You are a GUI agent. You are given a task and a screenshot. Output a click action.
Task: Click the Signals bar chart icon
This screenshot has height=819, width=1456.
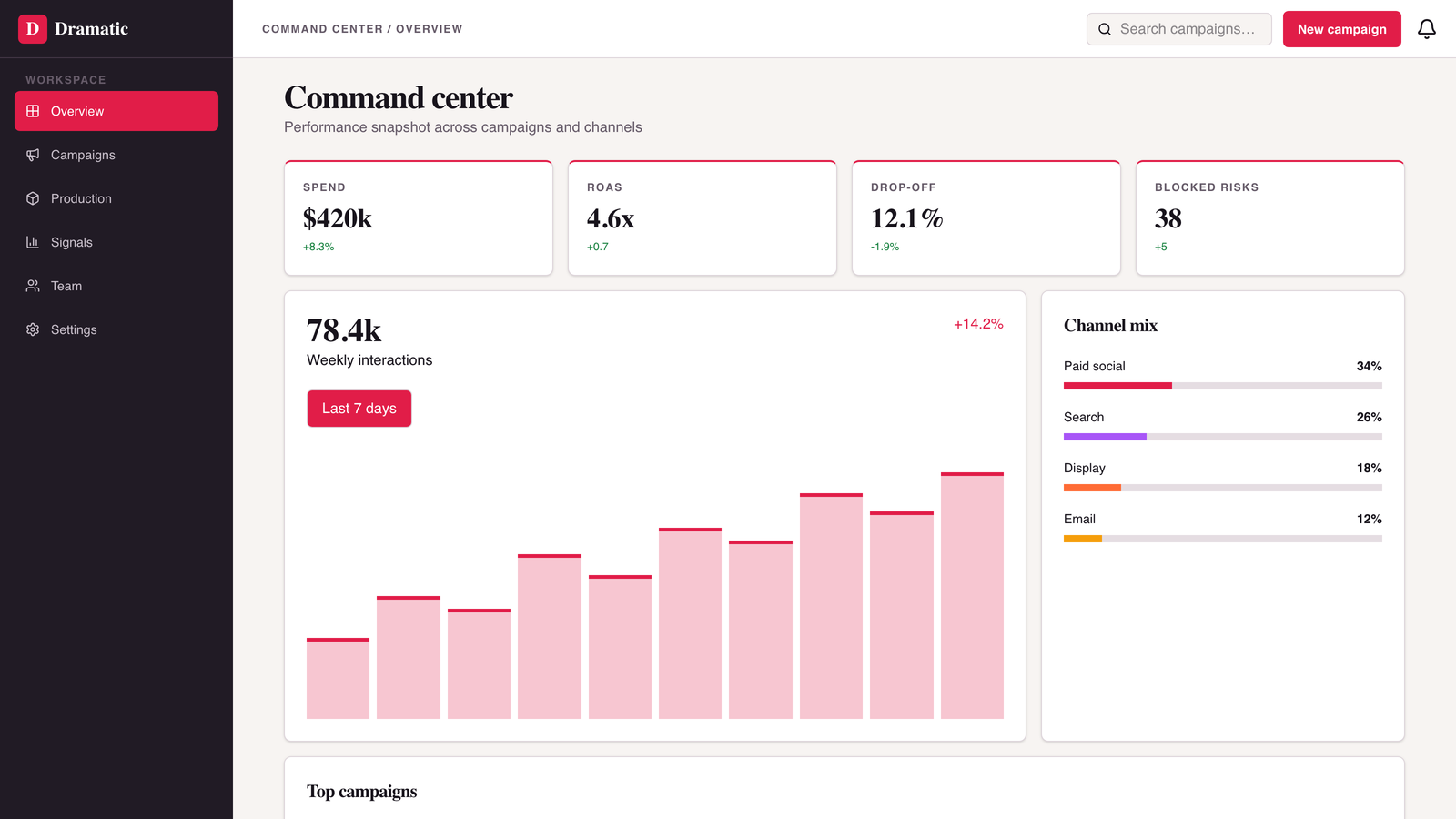pyautogui.click(x=33, y=242)
